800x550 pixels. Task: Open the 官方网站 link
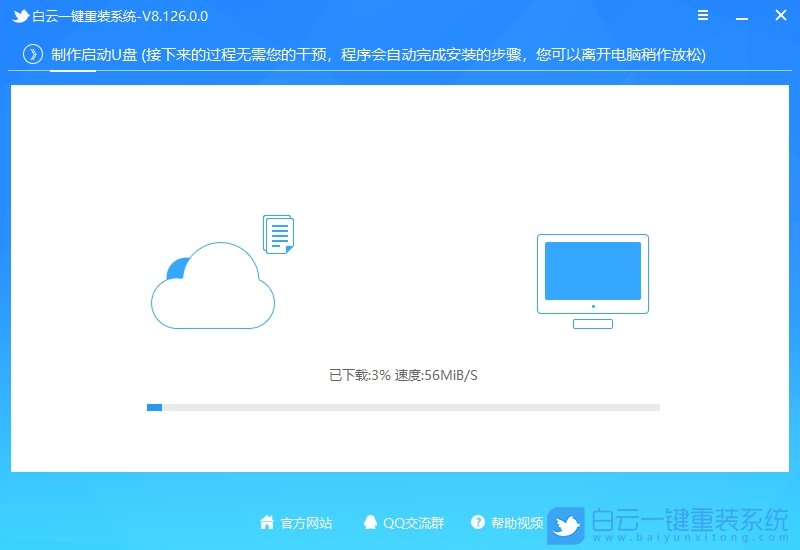tap(306, 523)
